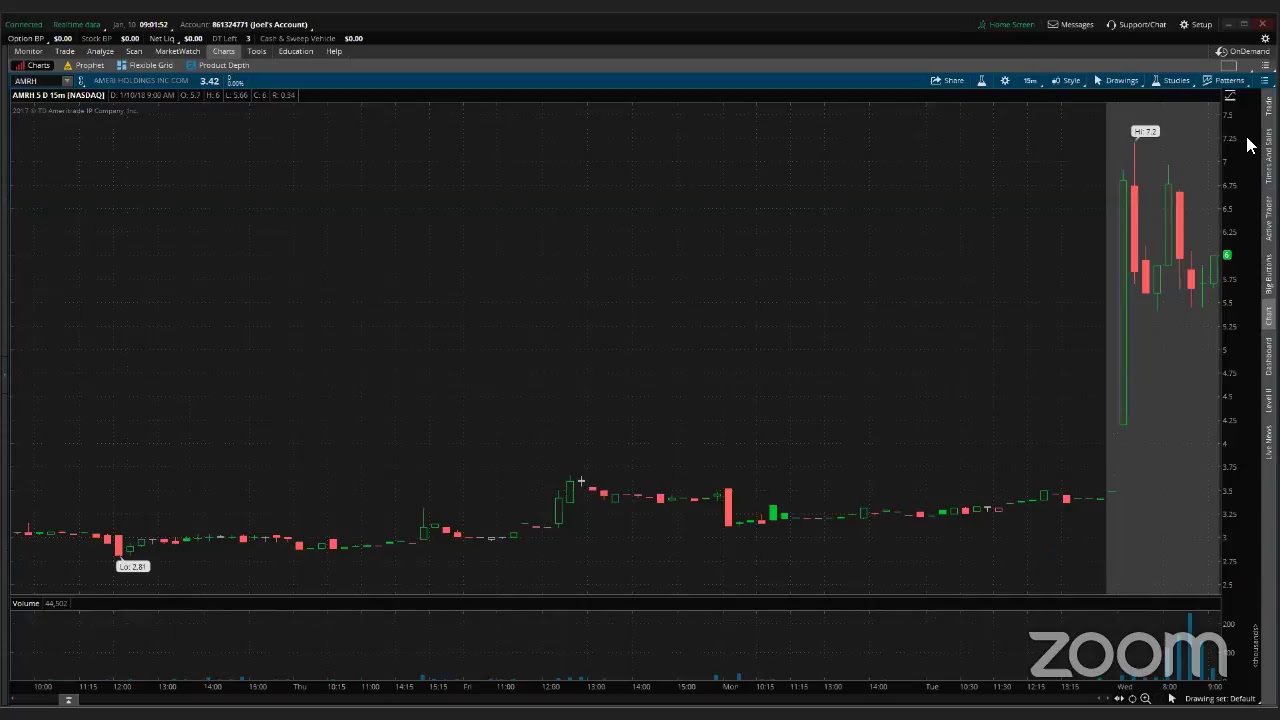
Task: Open the Flexible Grid sub-tab
Action: pos(145,65)
